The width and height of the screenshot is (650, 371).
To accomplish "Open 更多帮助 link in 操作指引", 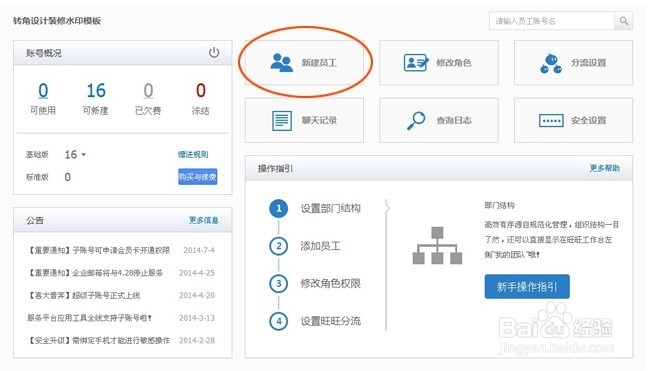I will click(604, 168).
